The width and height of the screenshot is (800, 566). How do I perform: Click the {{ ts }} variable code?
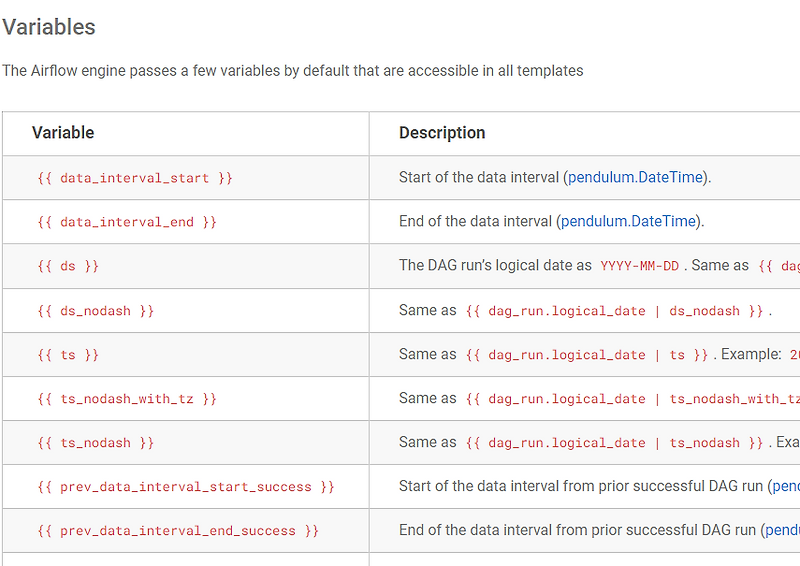68,355
